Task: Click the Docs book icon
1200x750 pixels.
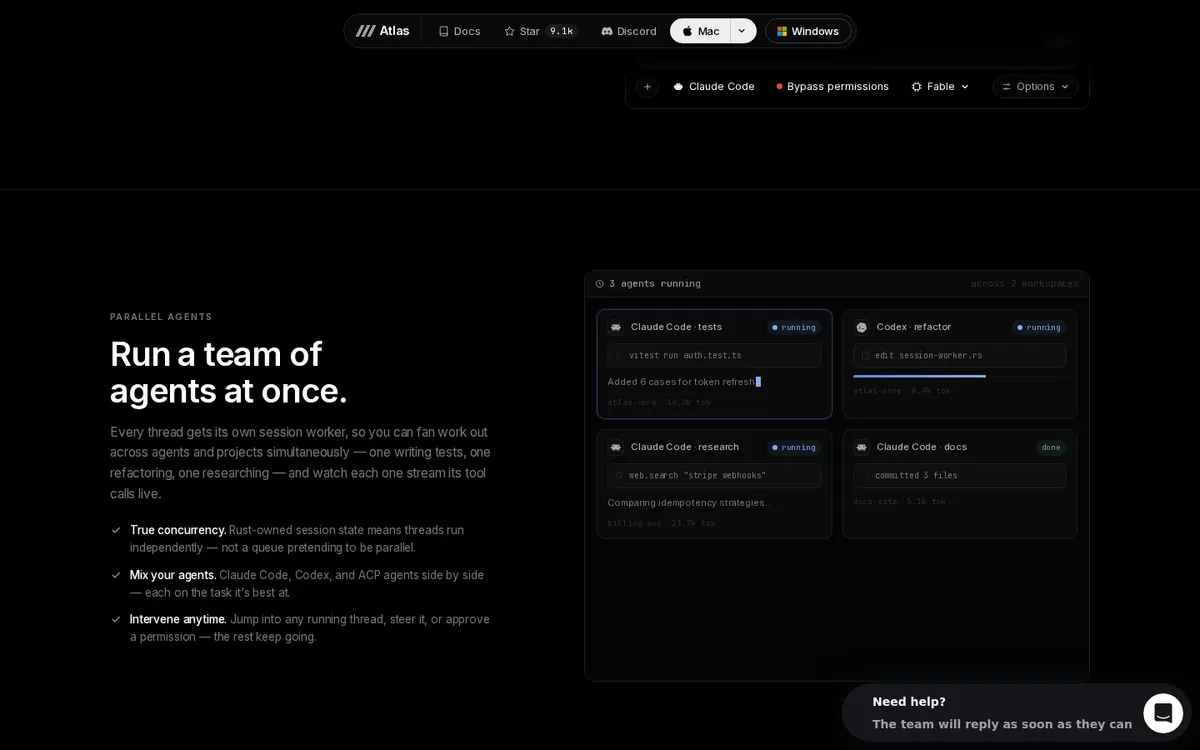Action: click(x=444, y=31)
